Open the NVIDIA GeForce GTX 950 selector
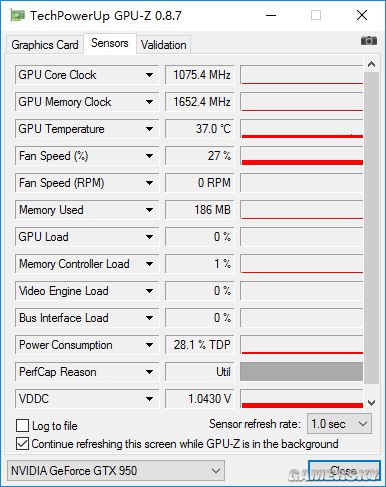The image size is (386, 487). 116,471
